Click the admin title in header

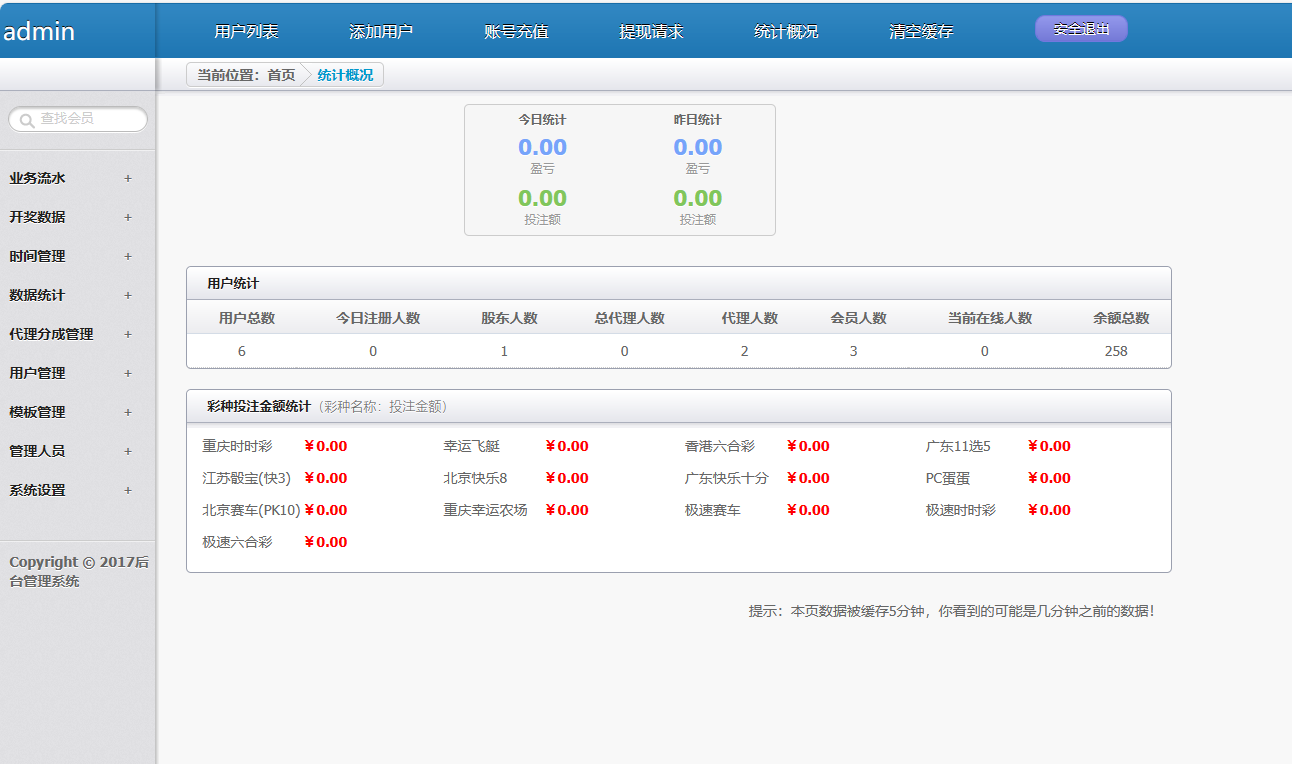[x=39, y=31]
